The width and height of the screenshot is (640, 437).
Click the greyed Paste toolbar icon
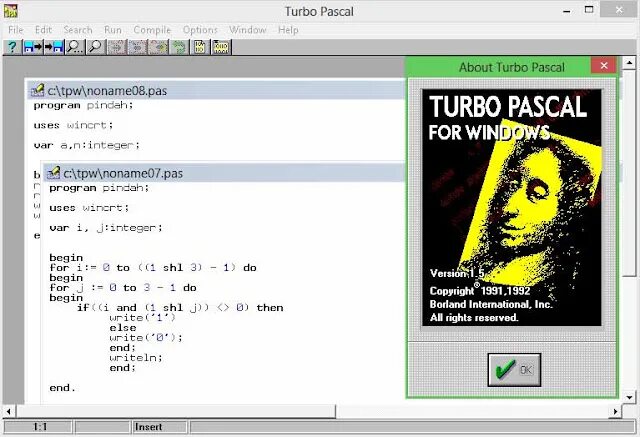(158, 47)
